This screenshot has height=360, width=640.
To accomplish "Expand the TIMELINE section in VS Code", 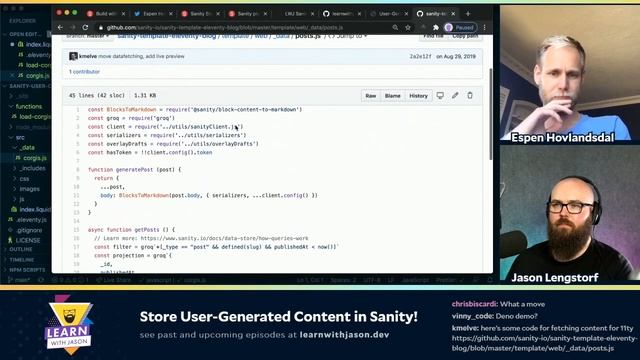I will (x=21, y=260).
